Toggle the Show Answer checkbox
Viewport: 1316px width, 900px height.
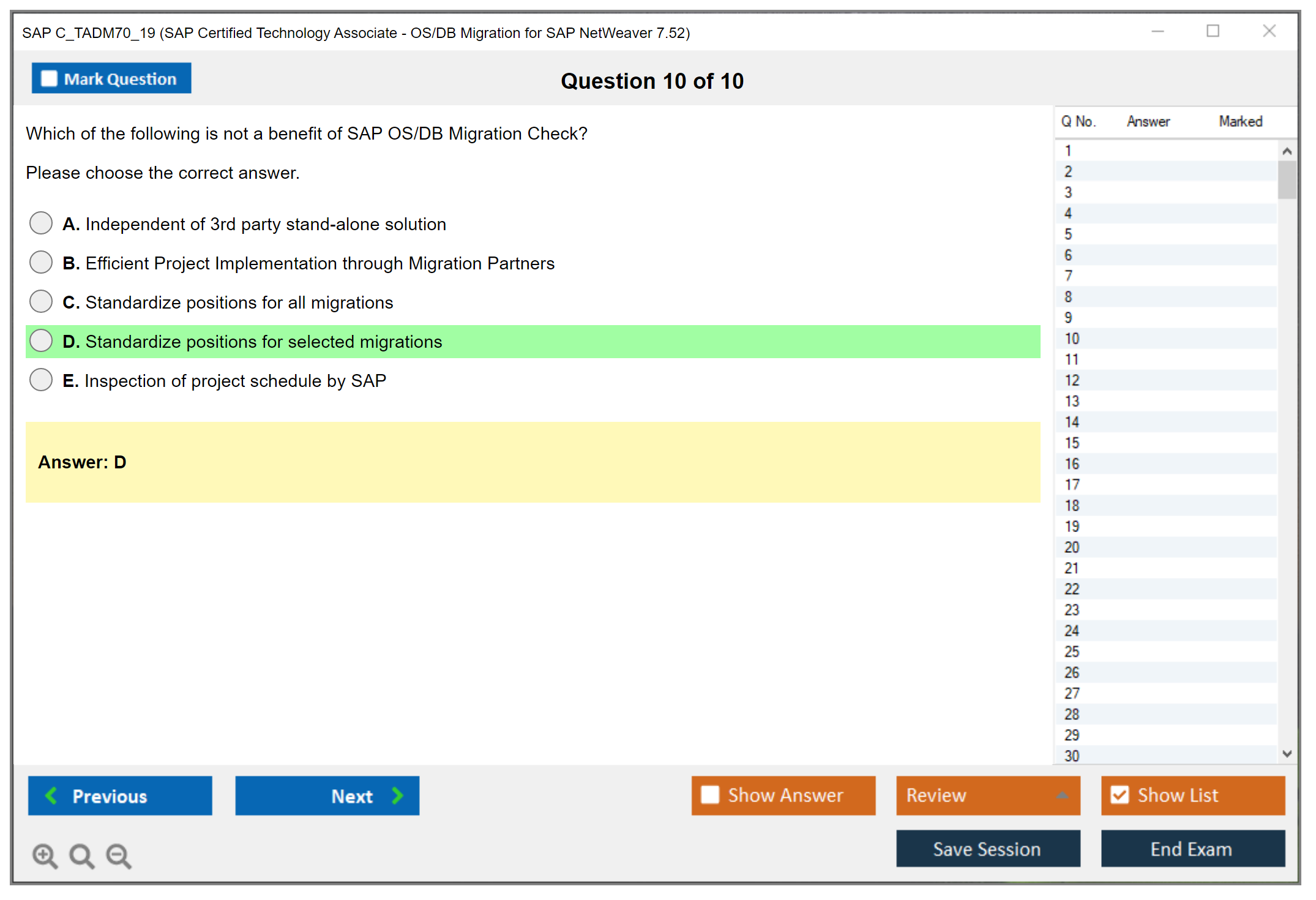pyautogui.click(x=710, y=795)
